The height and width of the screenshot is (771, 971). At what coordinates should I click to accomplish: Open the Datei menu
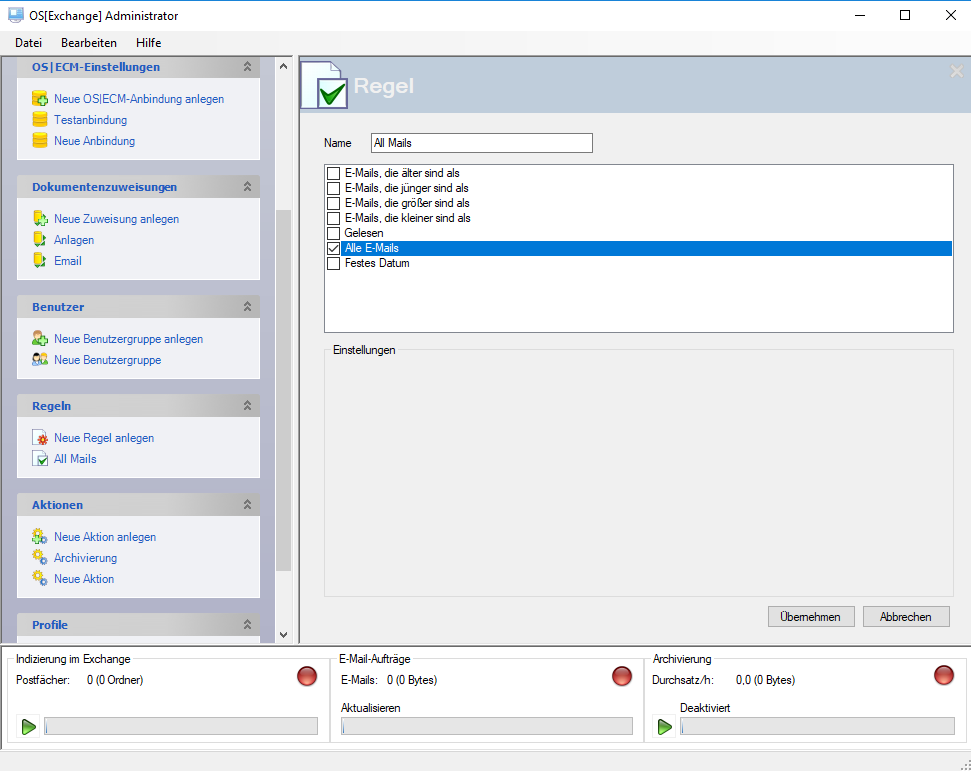tap(28, 43)
